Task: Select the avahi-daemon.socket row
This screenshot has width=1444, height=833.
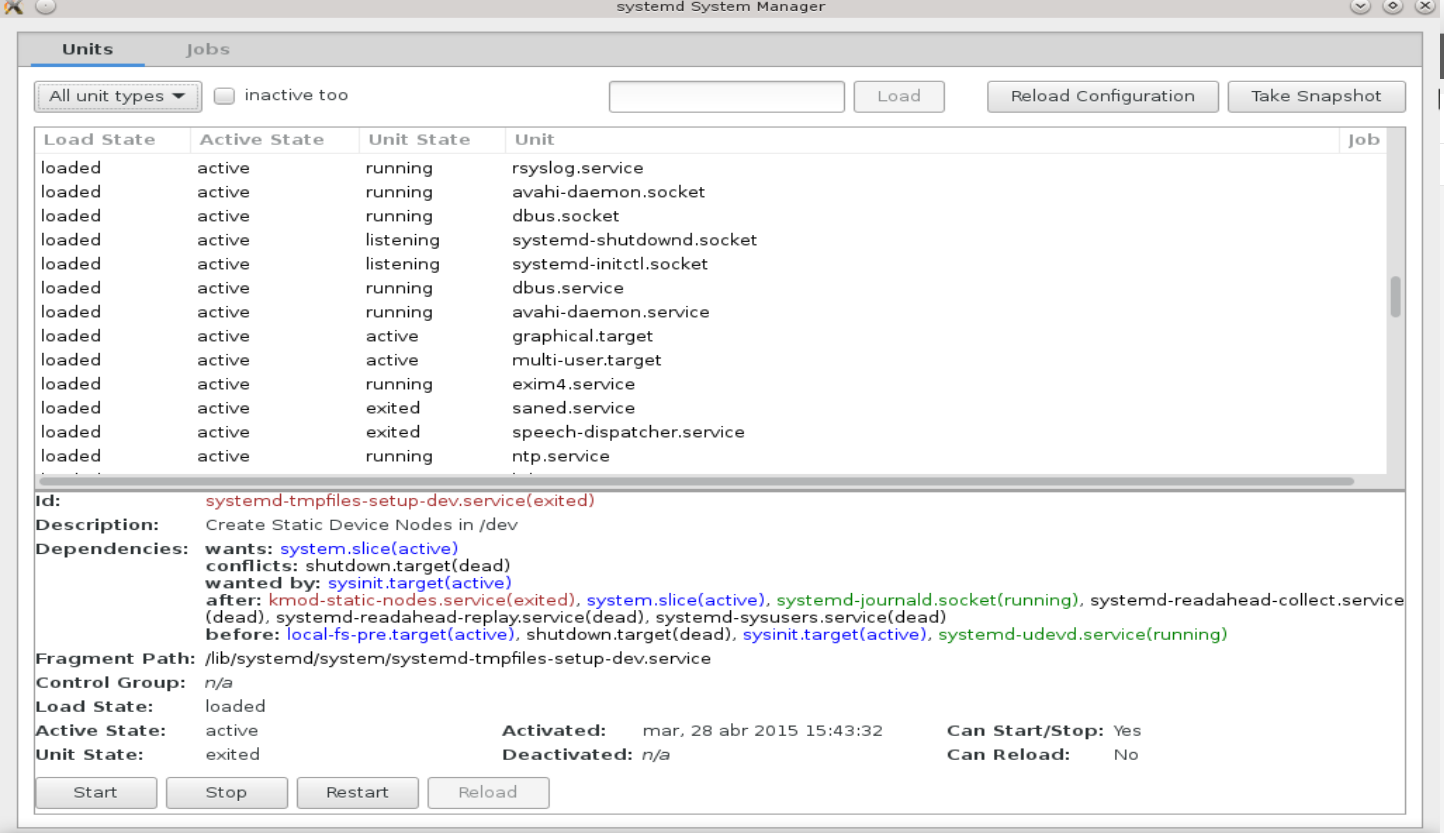Action: click(x=711, y=192)
